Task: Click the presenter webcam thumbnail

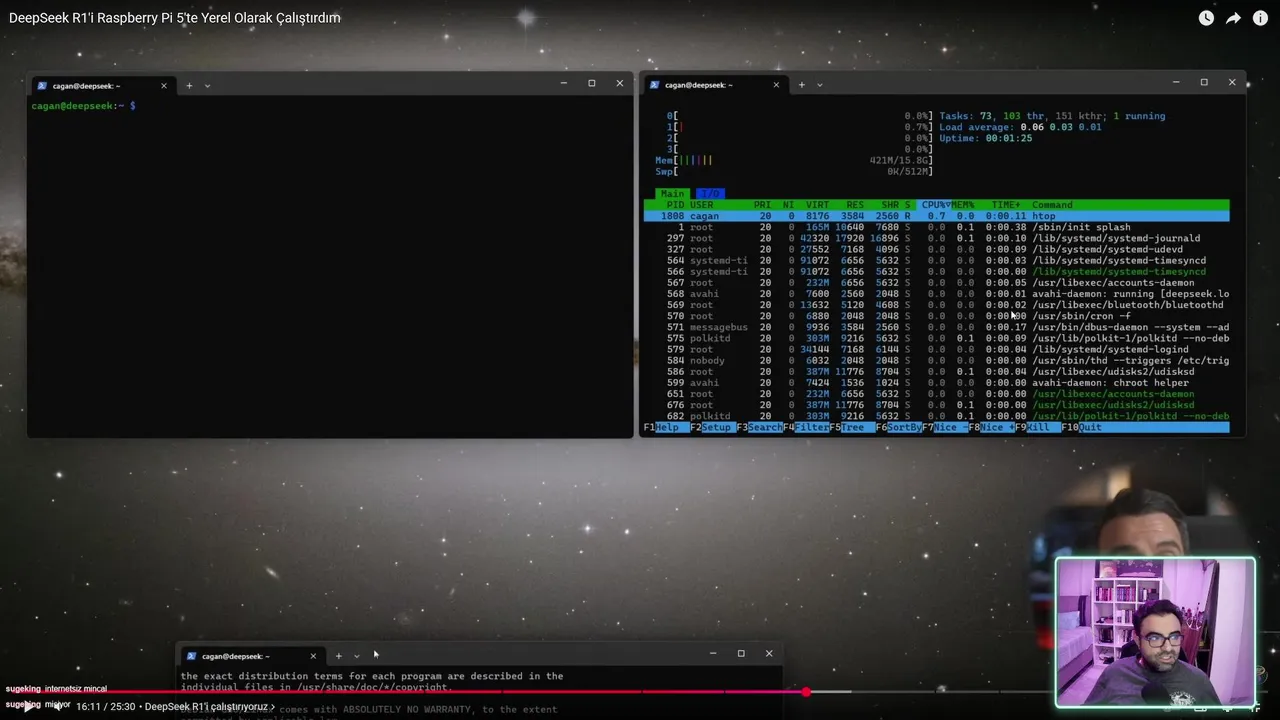Action: 1155,632
